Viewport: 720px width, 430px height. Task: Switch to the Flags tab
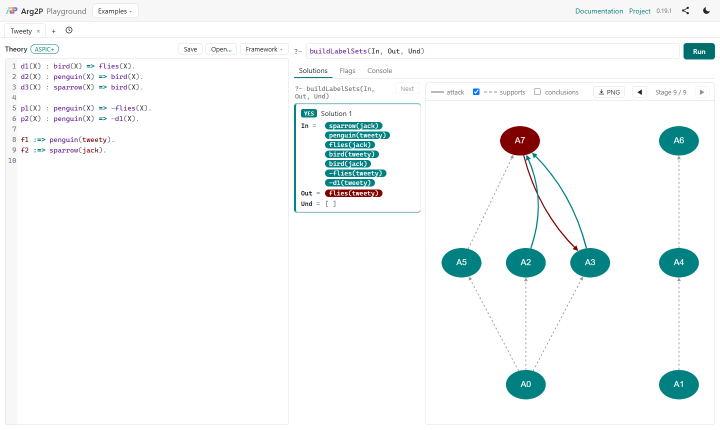coord(347,71)
